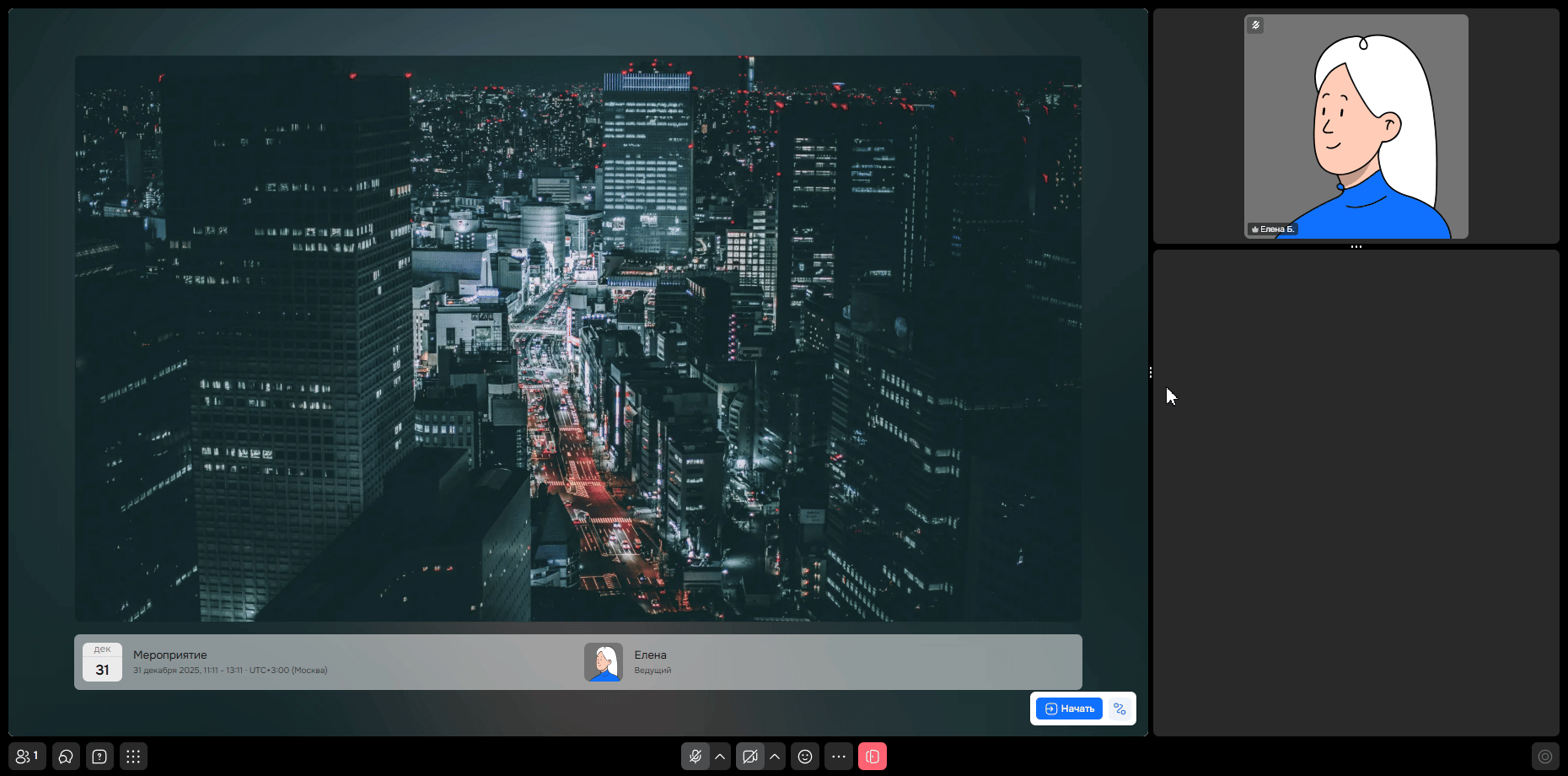The height and width of the screenshot is (776, 1568).
Task: Toggle muted mic badge on Елена's video
Action: click(1255, 25)
